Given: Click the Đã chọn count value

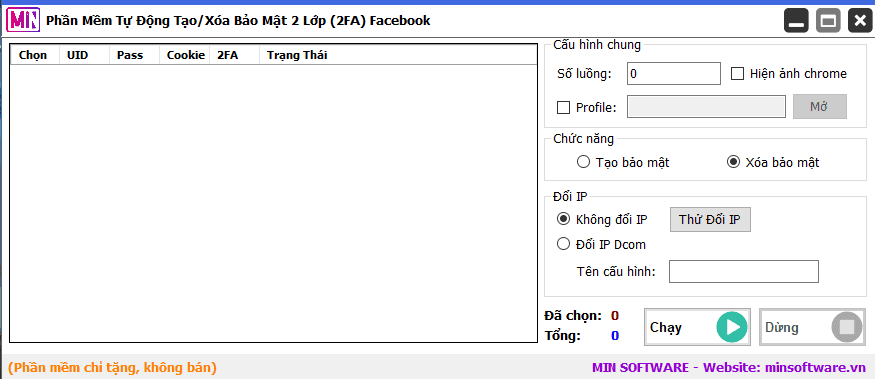Looking at the screenshot, I should pyautogui.click(x=615, y=316).
